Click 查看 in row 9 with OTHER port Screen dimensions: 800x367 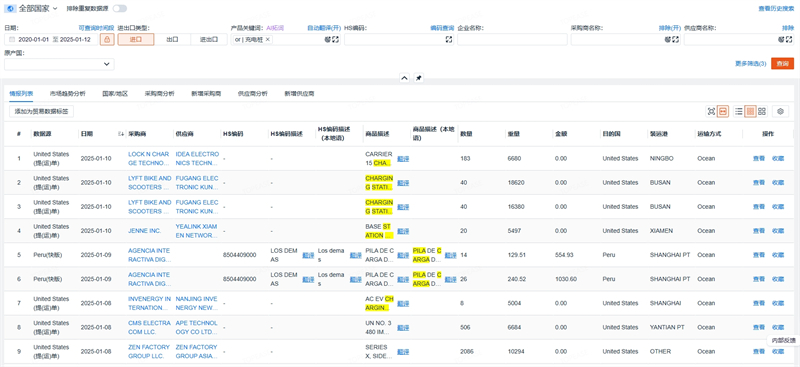click(759, 352)
